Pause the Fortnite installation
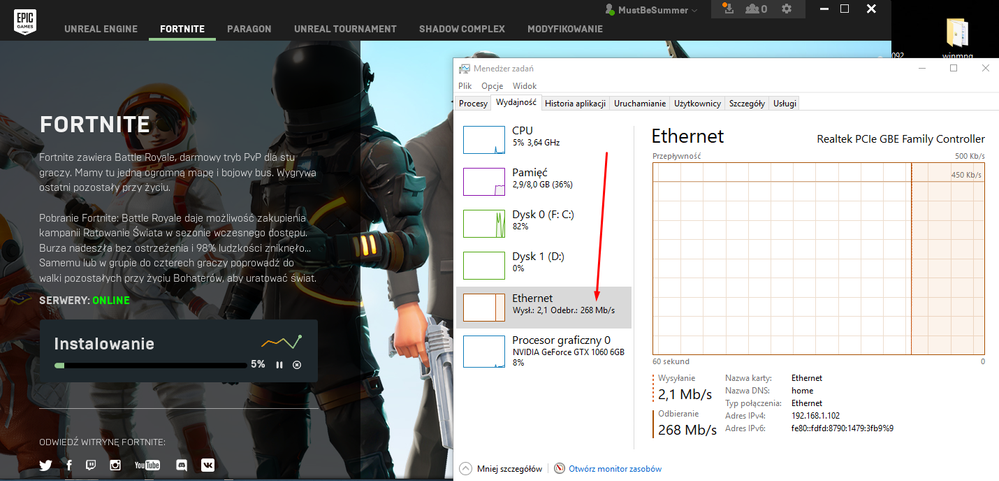 click(x=279, y=365)
